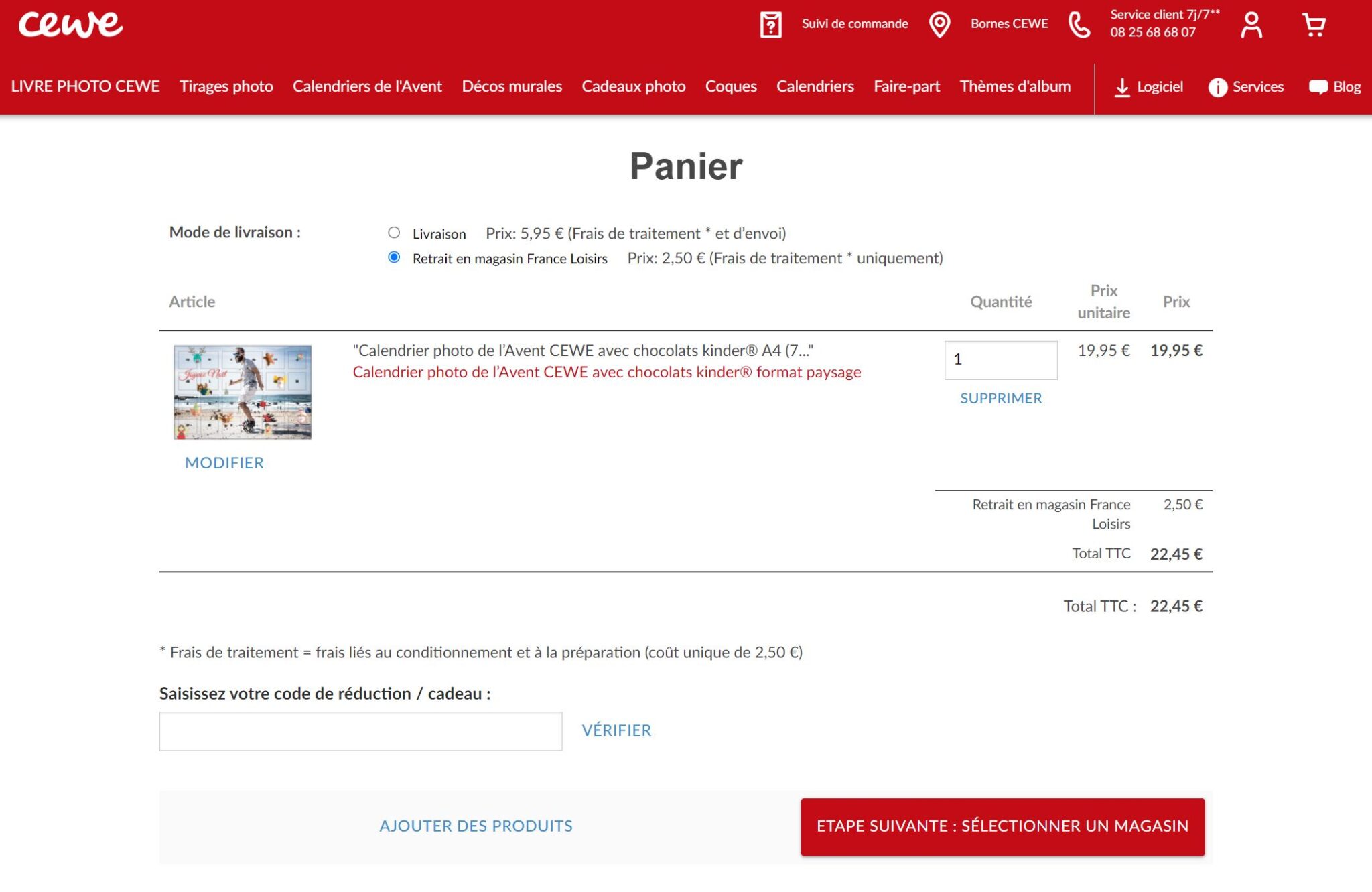Viewport: 1372px width, 892px height.
Task: Open the Cadeaux photo menu
Action: [x=633, y=86]
